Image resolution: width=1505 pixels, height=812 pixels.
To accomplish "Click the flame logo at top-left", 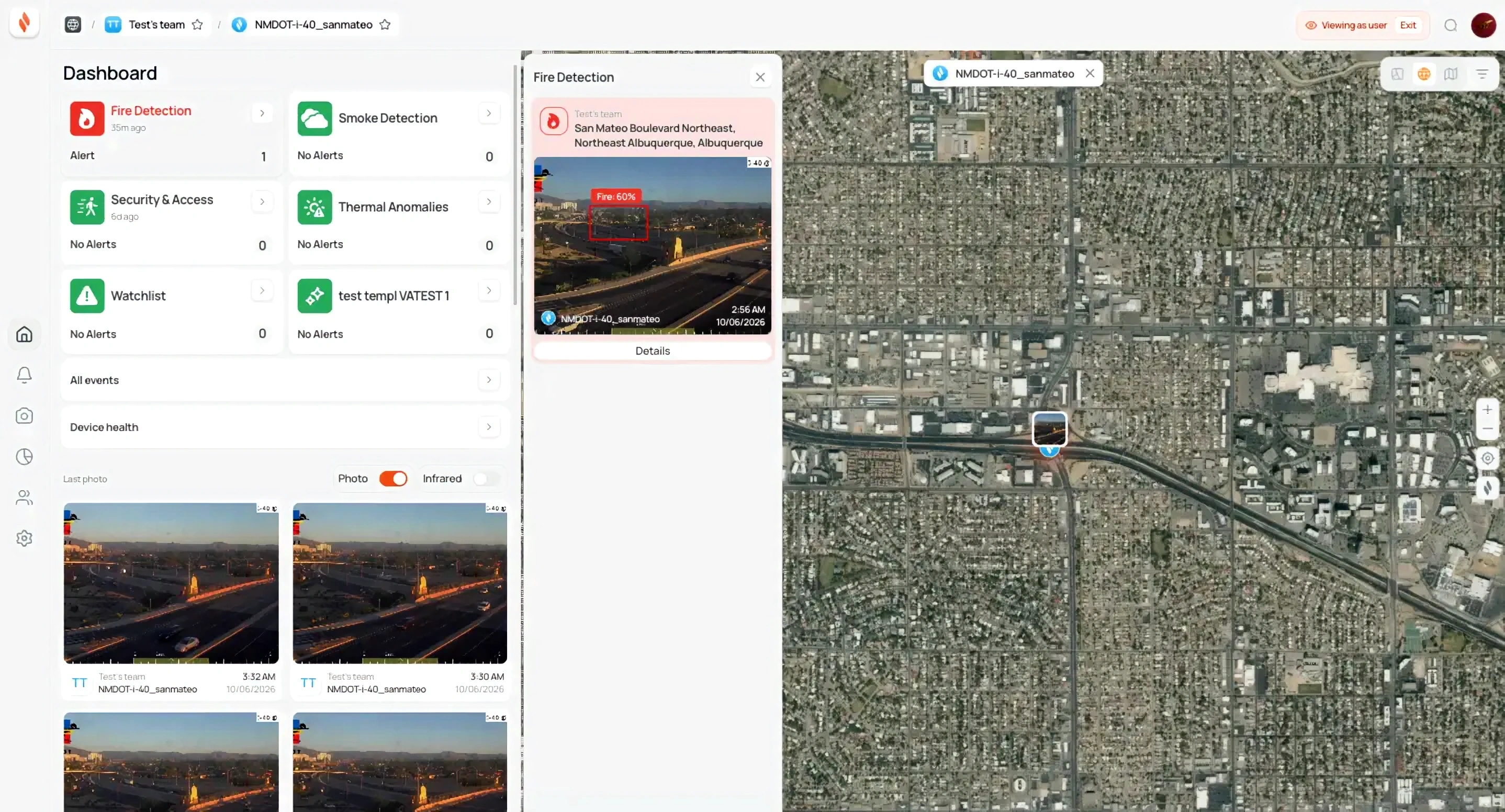I will 24,23.
